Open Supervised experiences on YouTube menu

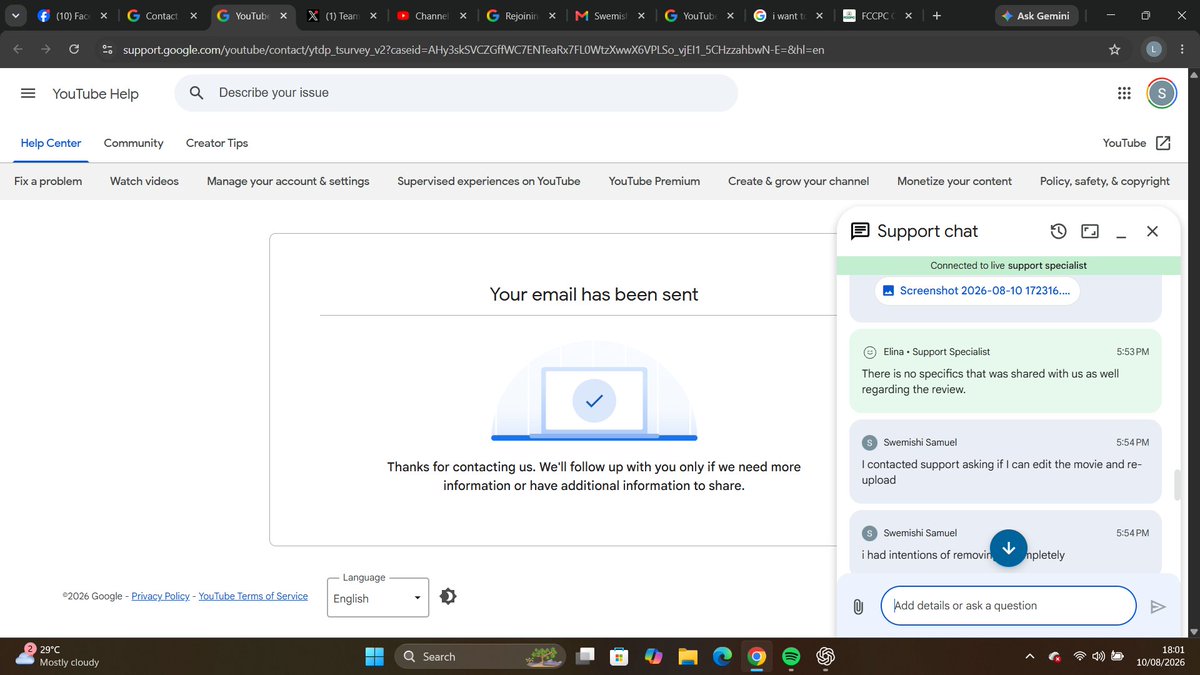point(489,181)
